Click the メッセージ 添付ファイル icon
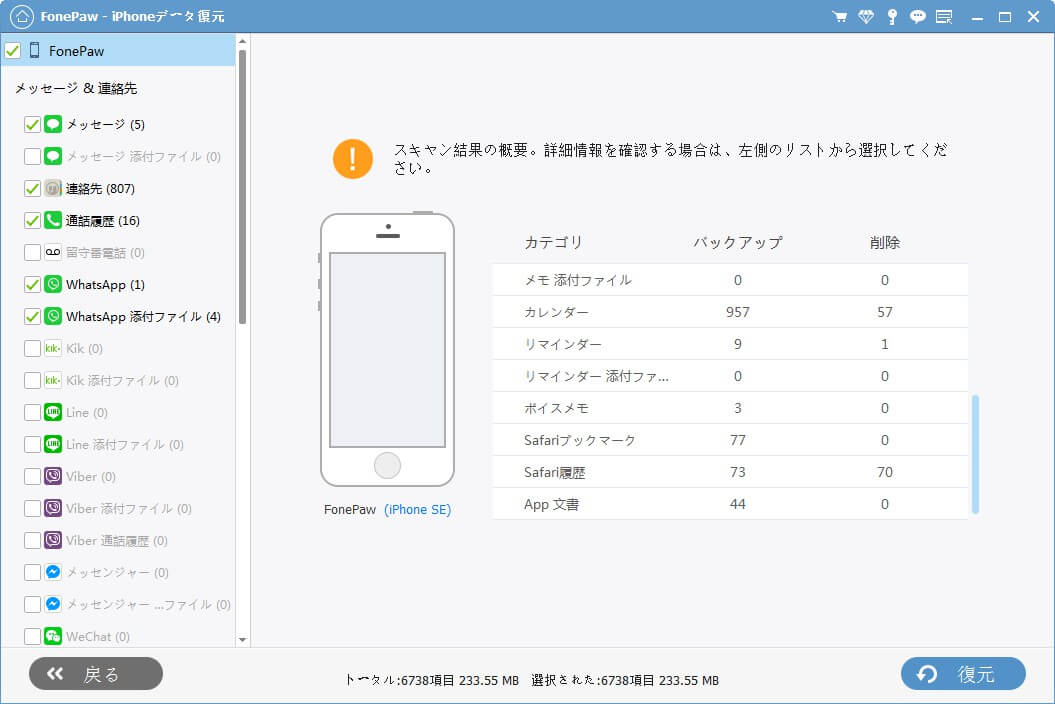The image size is (1055, 704). pos(53,156)
